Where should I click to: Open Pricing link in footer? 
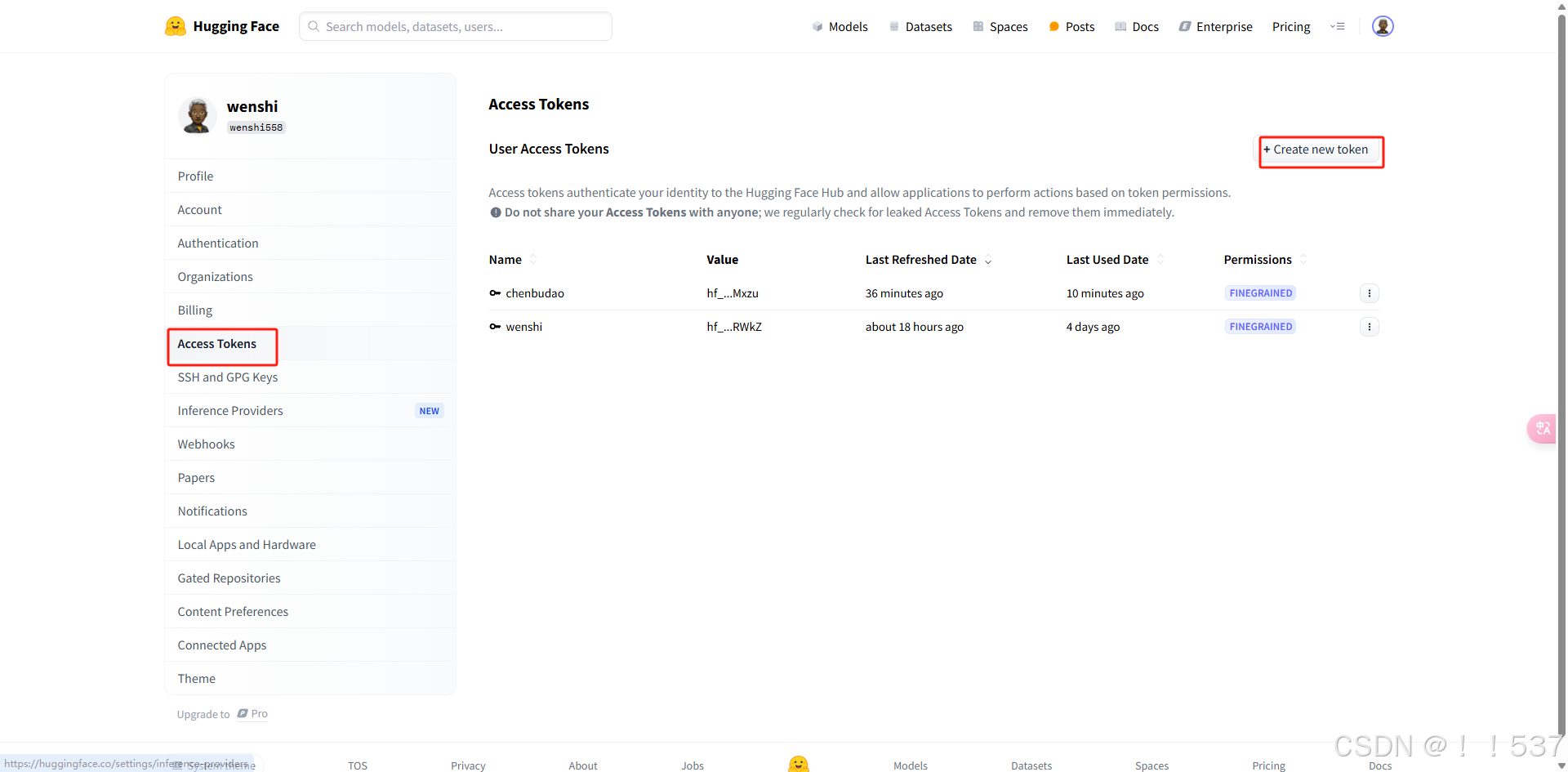(1268, 765)
